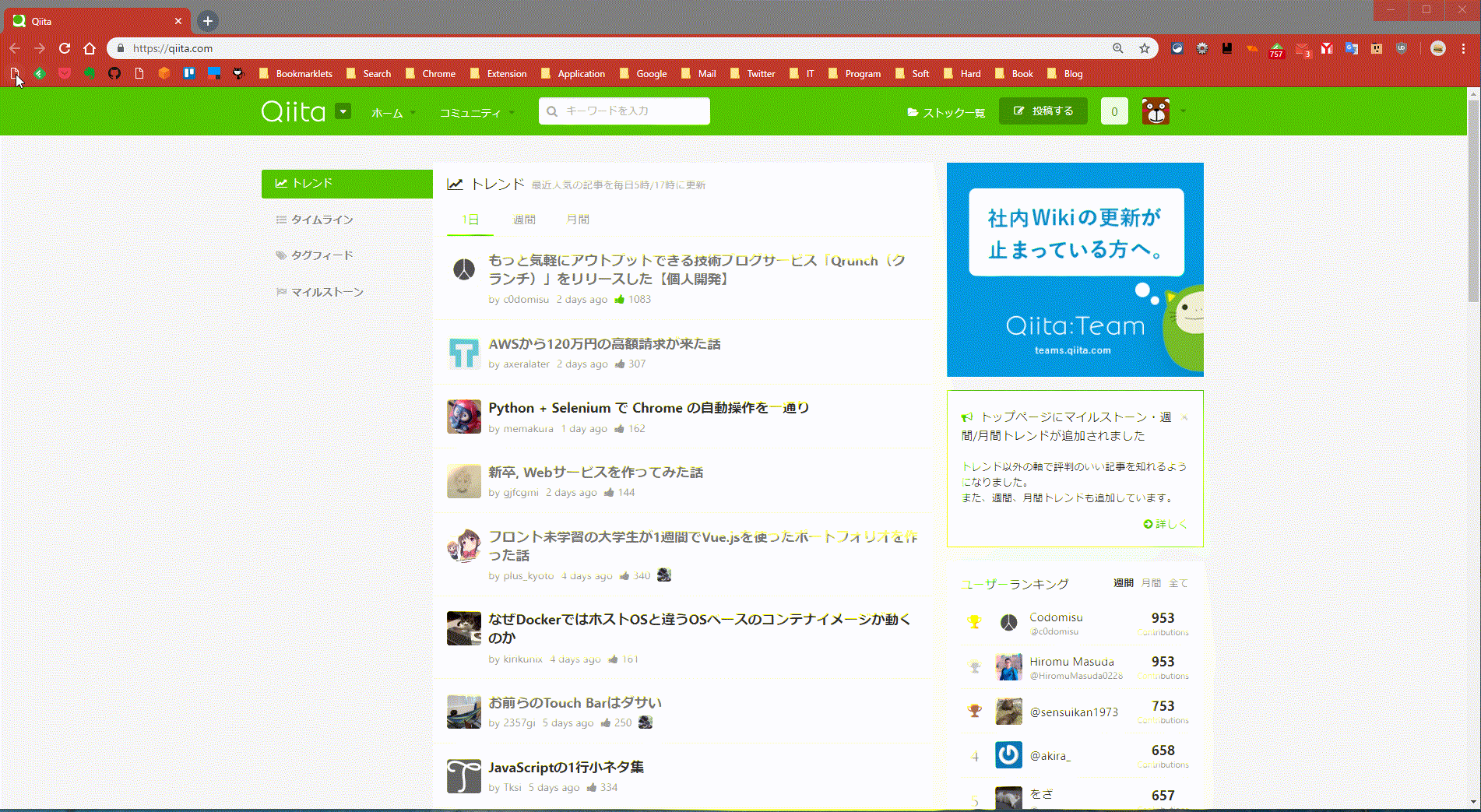The height and width of the screenshot is (812, 1481).
Task: Open Hiromu Masuda's ranking profile
Action: (1071, 662)
